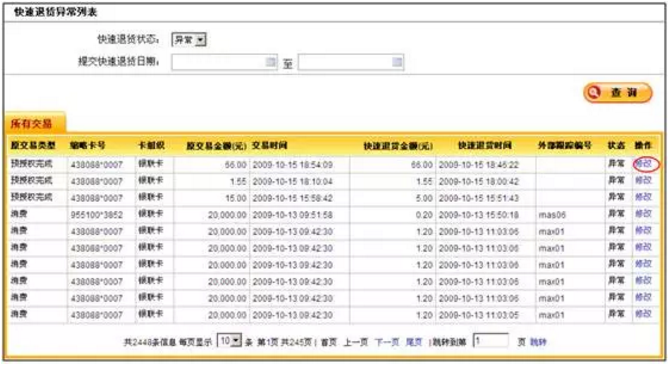The width and height of the screenshot is (668, 365).
Task: Open the start date calendar picker icon
Action: click(x=271, y=62)
